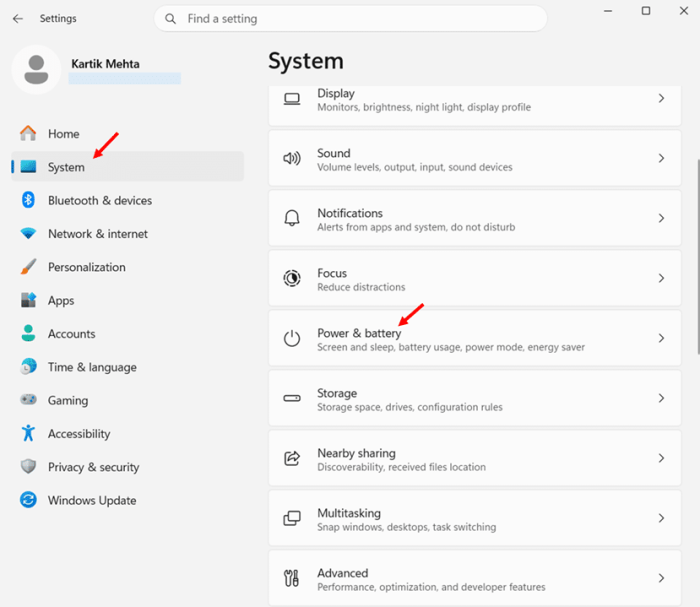Image resolution: width=700 pixels, height=607 pixels.
Task: Click the Network wifi icon
Action: pyautogui.click(x=28, y=233)
